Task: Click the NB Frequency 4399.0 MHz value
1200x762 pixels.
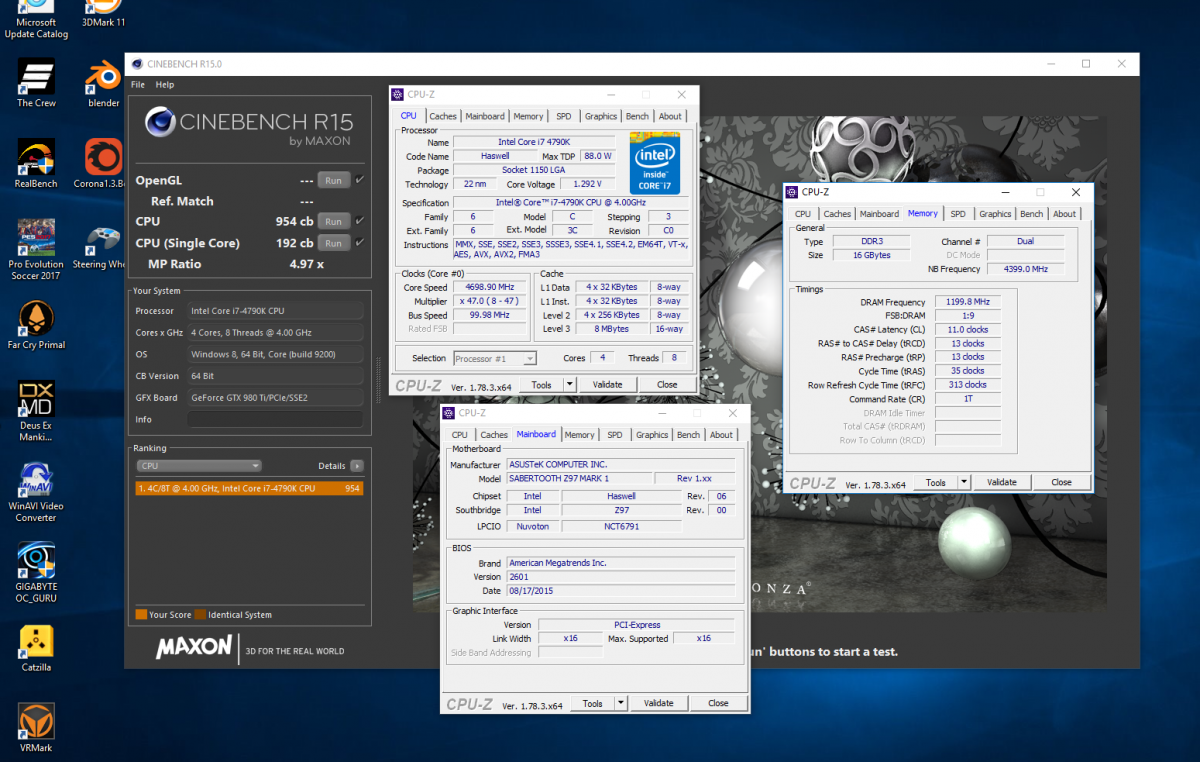Action: 1025,269
